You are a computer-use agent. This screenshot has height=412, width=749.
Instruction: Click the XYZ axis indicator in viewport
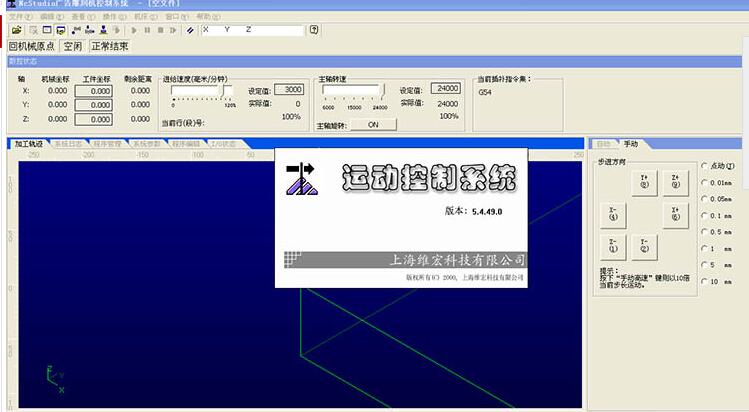(x=55, y=380)
